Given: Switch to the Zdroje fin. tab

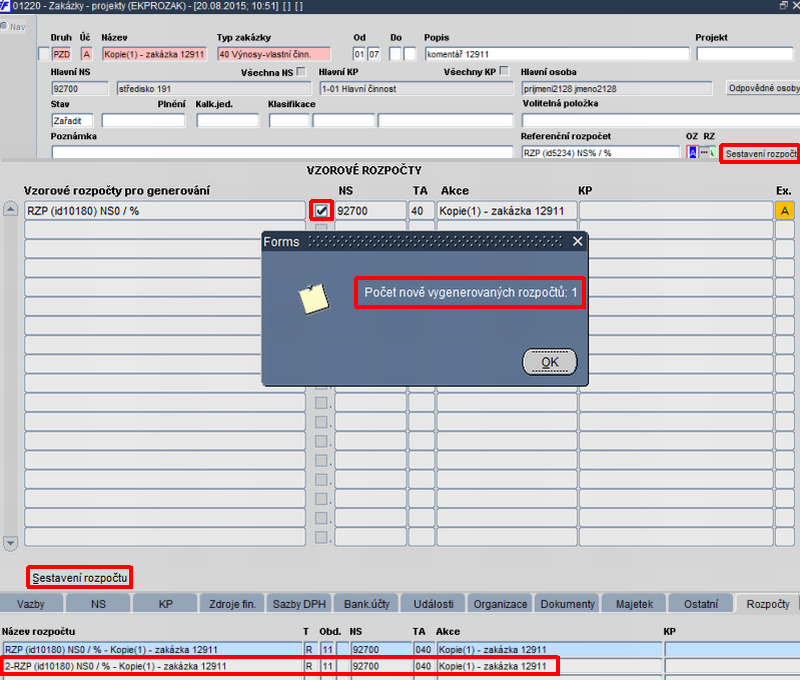Looking at the screenshot, I should pyautogui.click(x=232, y=603).
